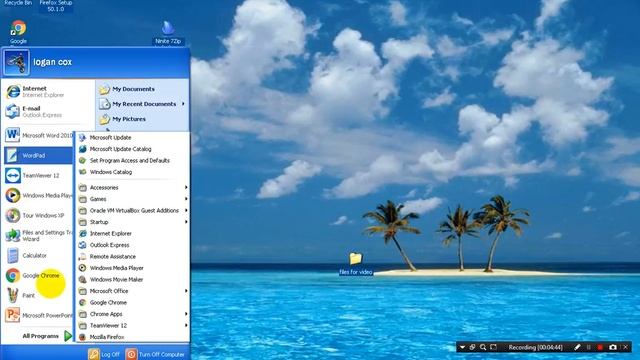Expand TeamViewer 12 folder in All Programs
640x360 pixels.
click(x=133, y=325)
